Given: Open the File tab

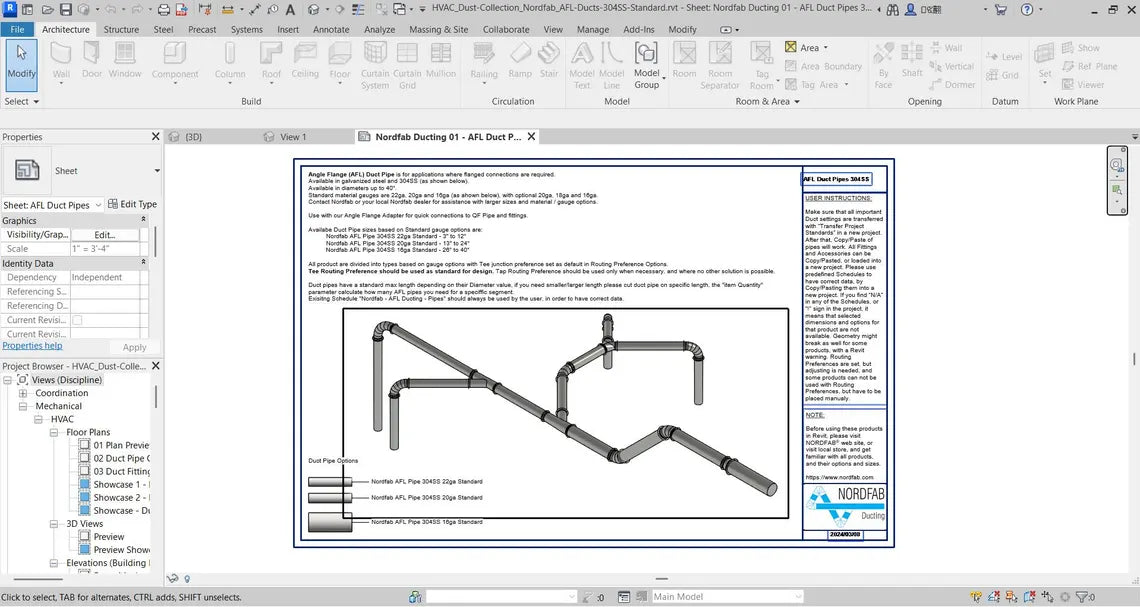Looking at the screenshot, I should click(x=17, y=30).
